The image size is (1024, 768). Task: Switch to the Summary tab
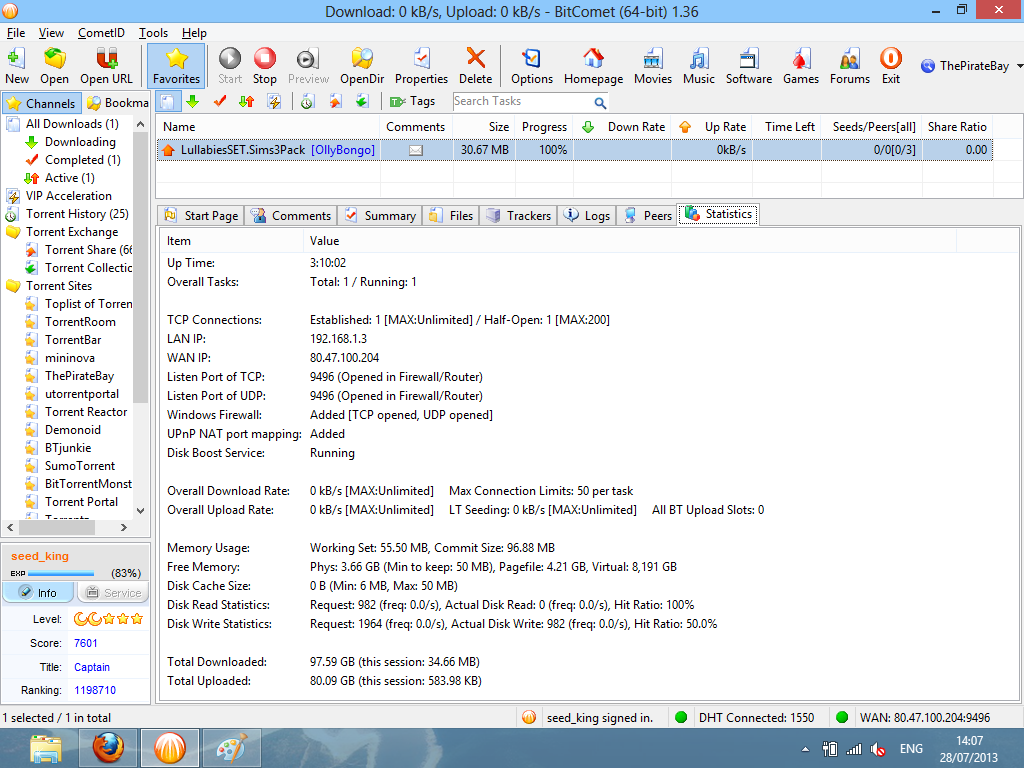coord(380,216)
